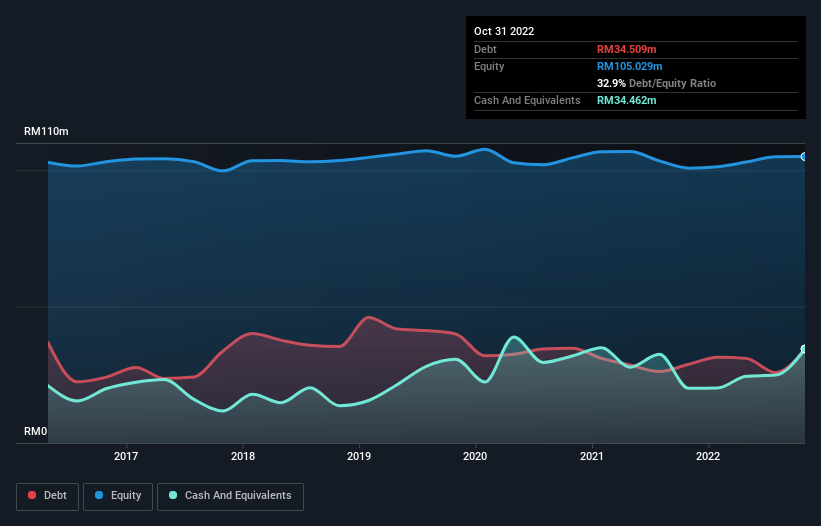This screenshot has width=821, height=526.
Task: Click the RM110m y-axis label
Action: pos(46,131)
